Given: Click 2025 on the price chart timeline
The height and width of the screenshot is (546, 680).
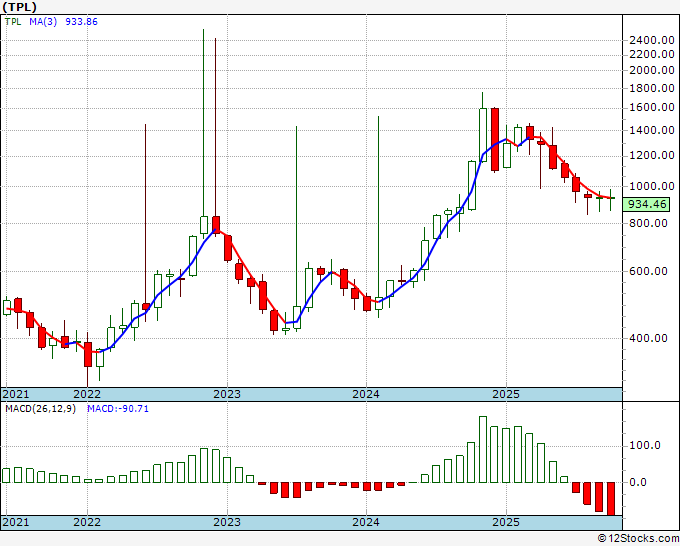Looking at the screenshot, I should 506,394.
